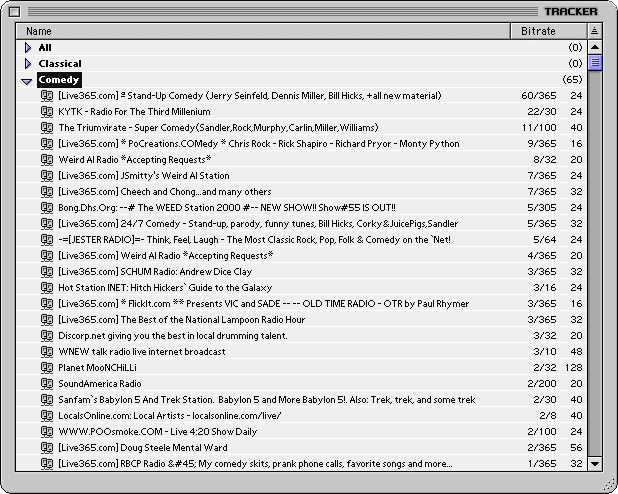618x494 pixels.
Task: Click icon for Cheech and Chong station
Action: (x=47, y=192)
